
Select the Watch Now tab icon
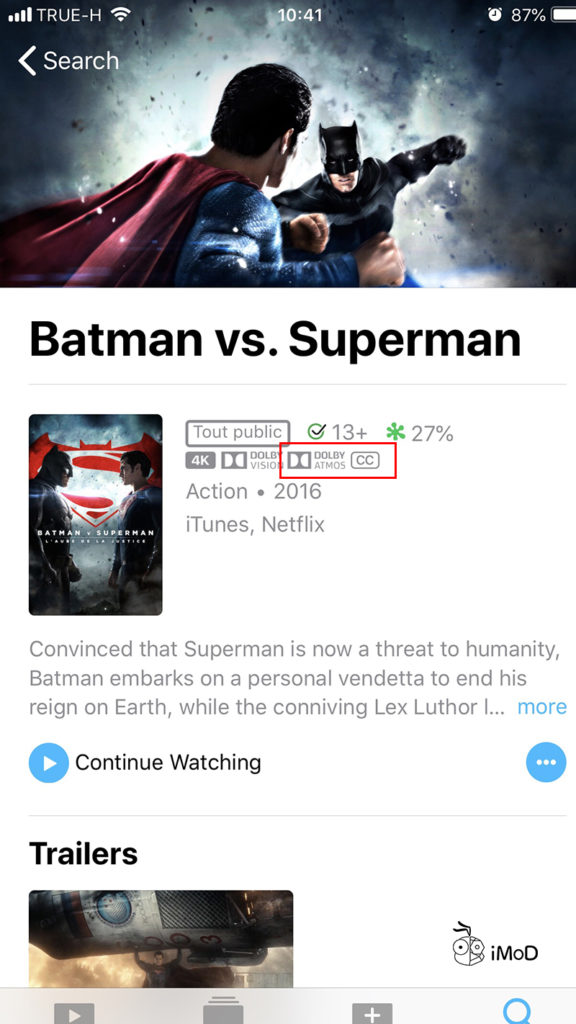pyautogui.click(x=72, y=1013)
